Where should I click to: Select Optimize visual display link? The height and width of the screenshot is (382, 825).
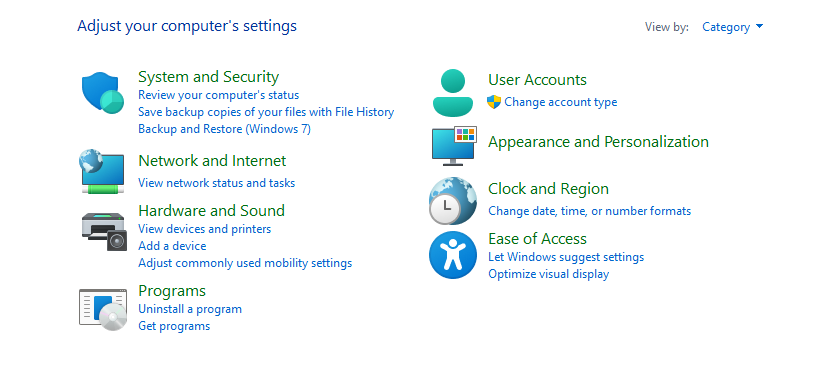(548, 274)
